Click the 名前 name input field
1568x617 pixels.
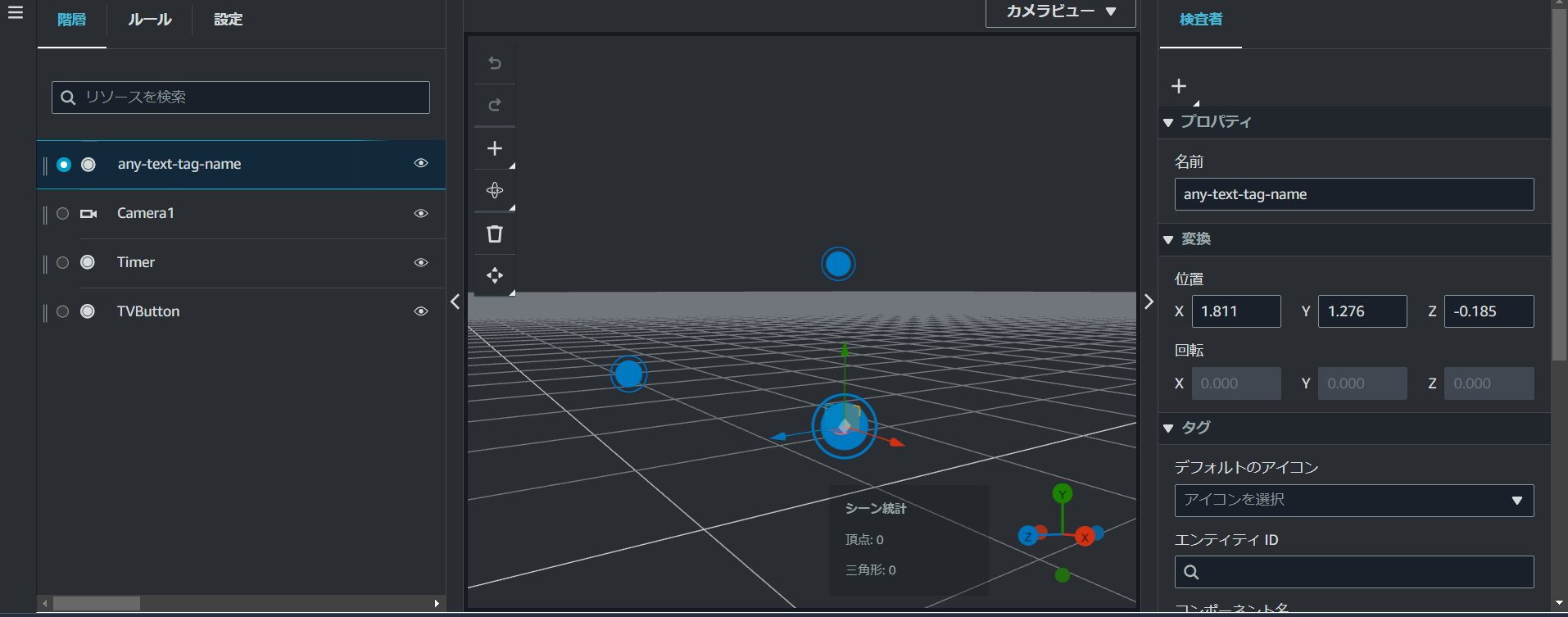pos(1354,194)
